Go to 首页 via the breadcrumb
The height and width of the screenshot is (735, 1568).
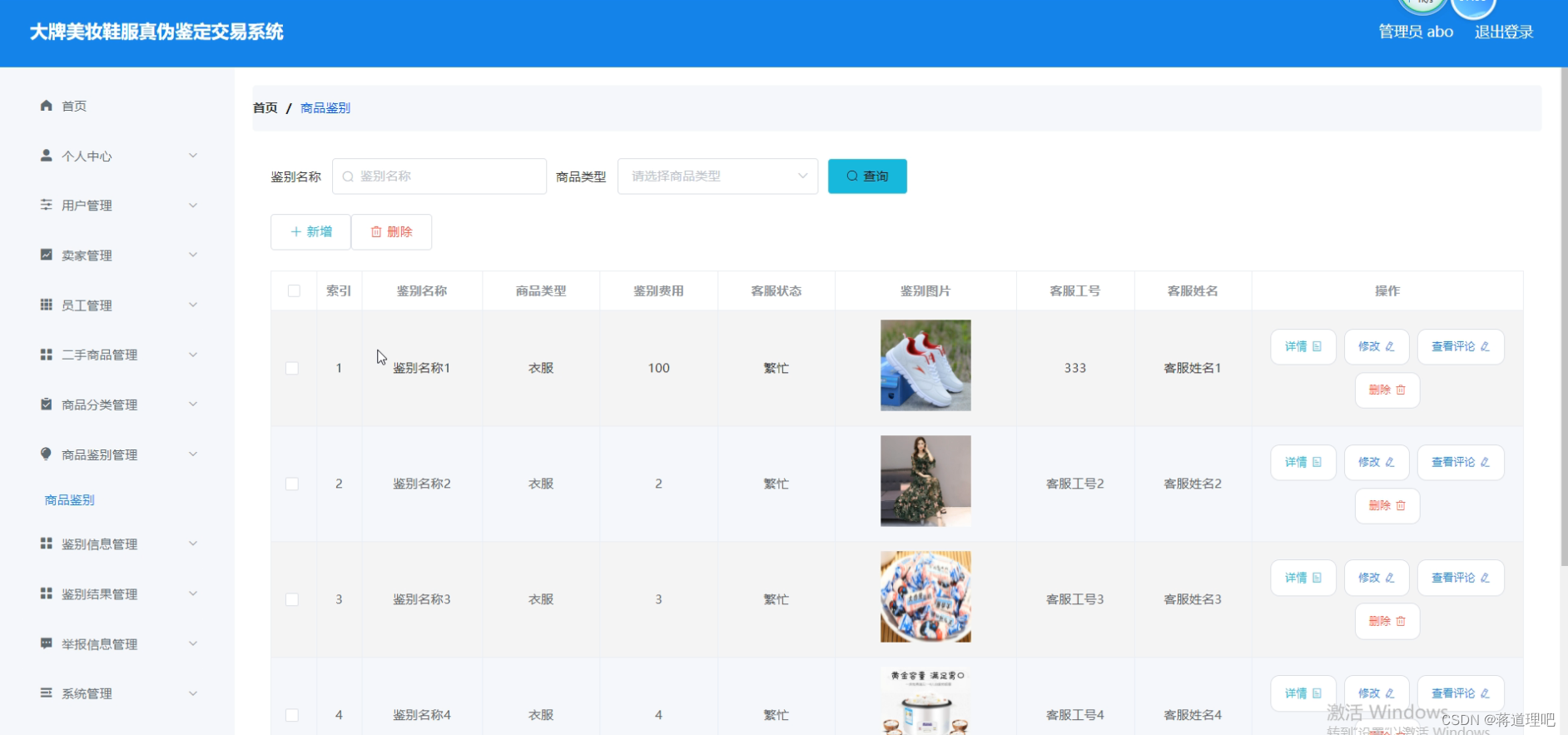(265, 108)
